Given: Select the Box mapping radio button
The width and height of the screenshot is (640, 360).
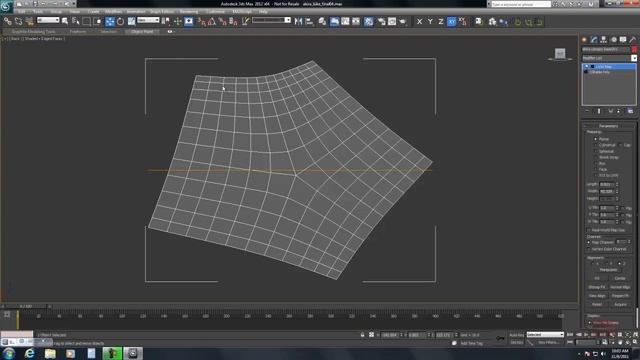Looking at the screenshot, I should [x=596, y=163].
